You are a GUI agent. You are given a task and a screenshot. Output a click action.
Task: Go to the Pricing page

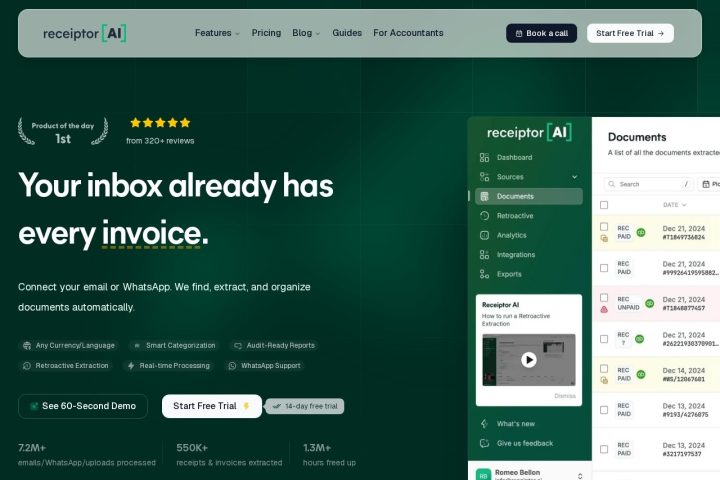pos(266,33)
